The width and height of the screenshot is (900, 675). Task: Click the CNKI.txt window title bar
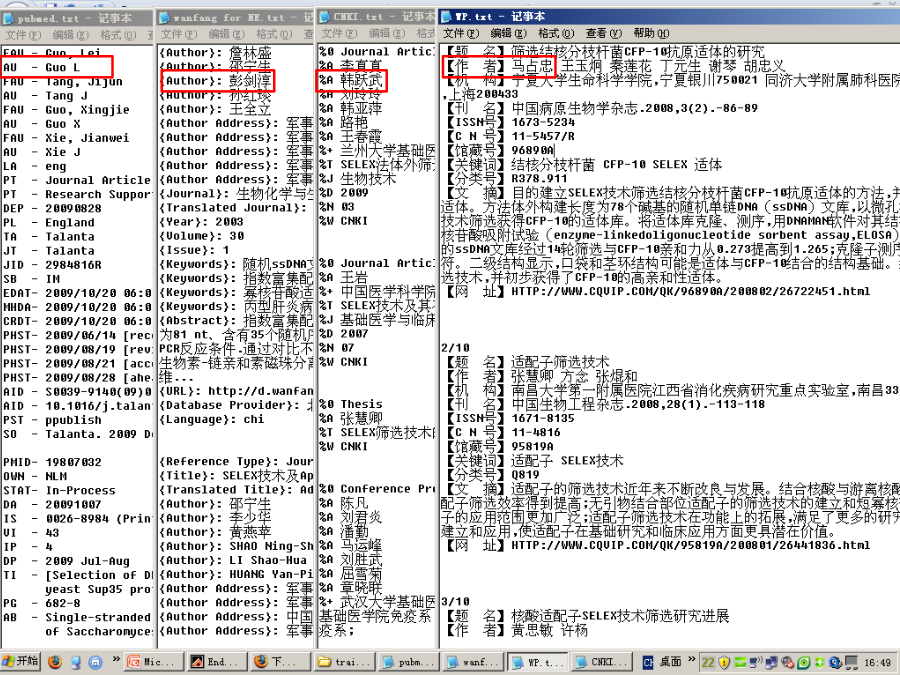pos(377,17)
